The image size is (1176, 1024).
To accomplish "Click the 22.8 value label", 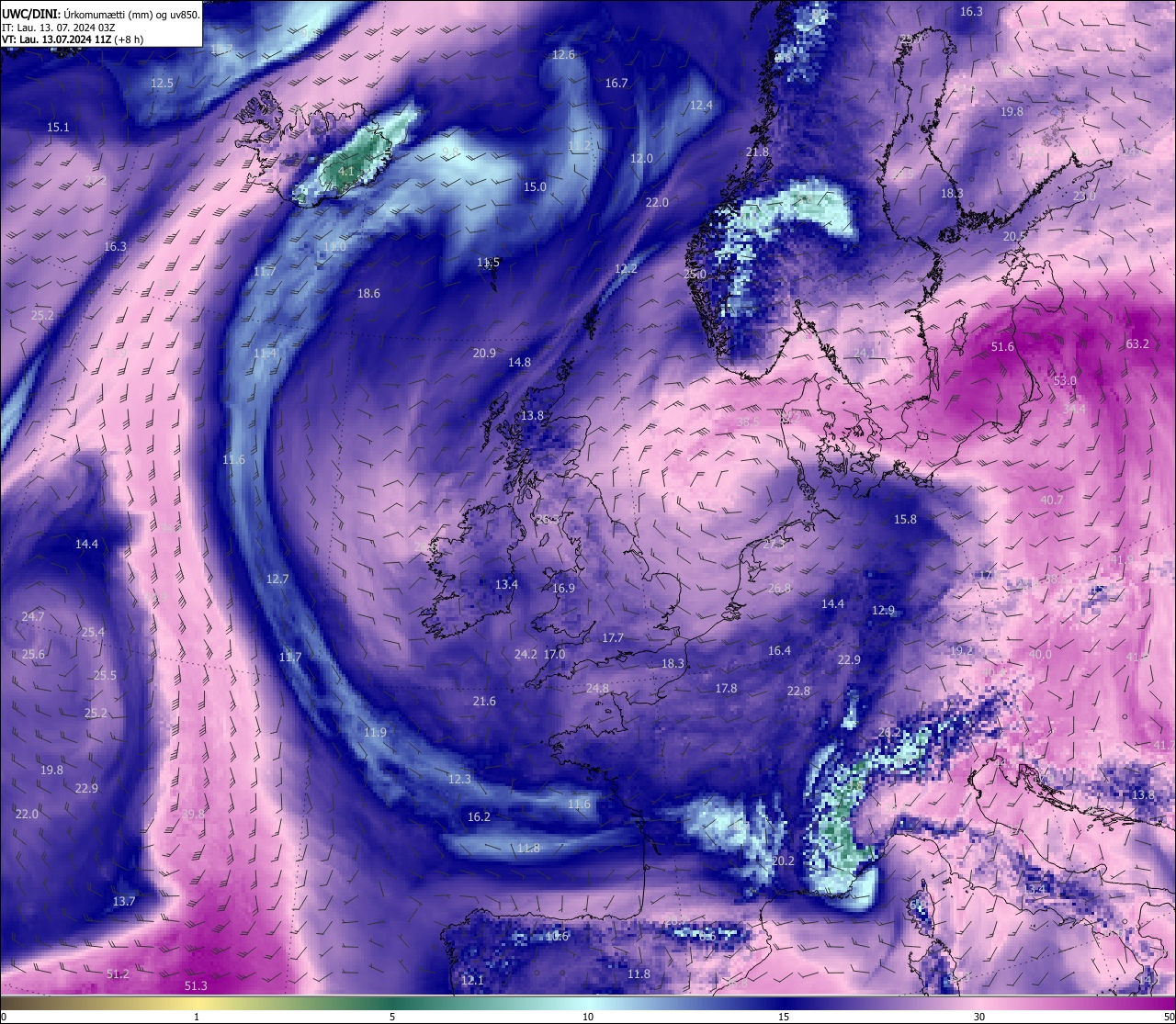I will tap(798, 692).
